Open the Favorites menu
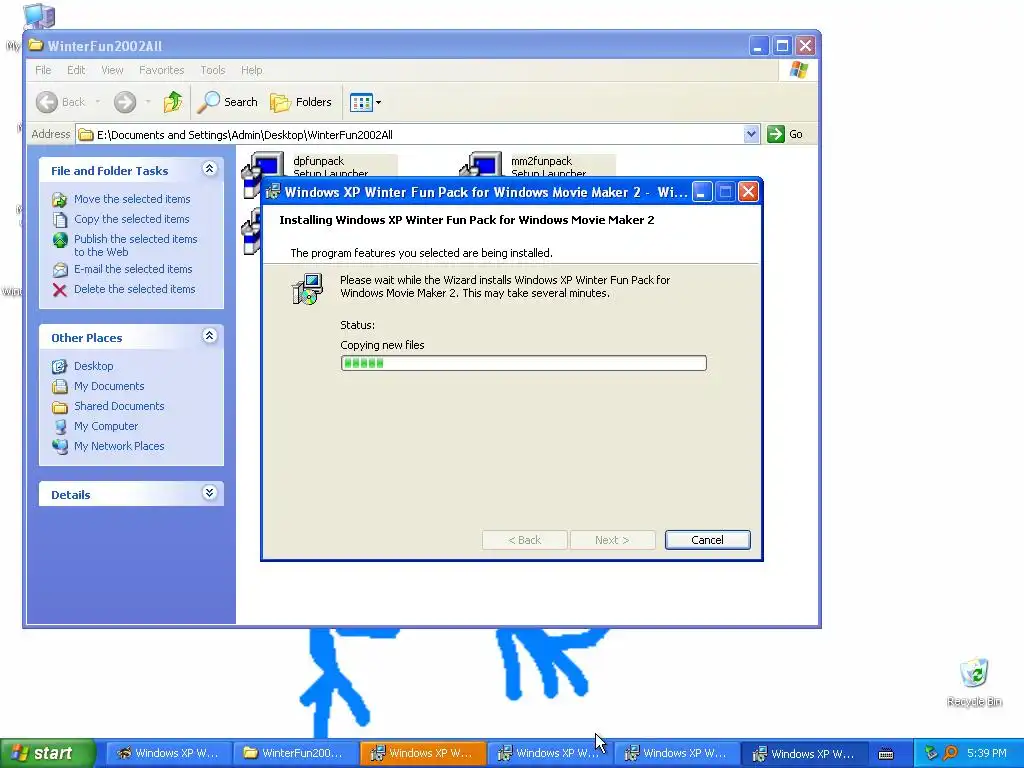The image size is (1024, 768). pyautogui.click(x=161, y=70)
